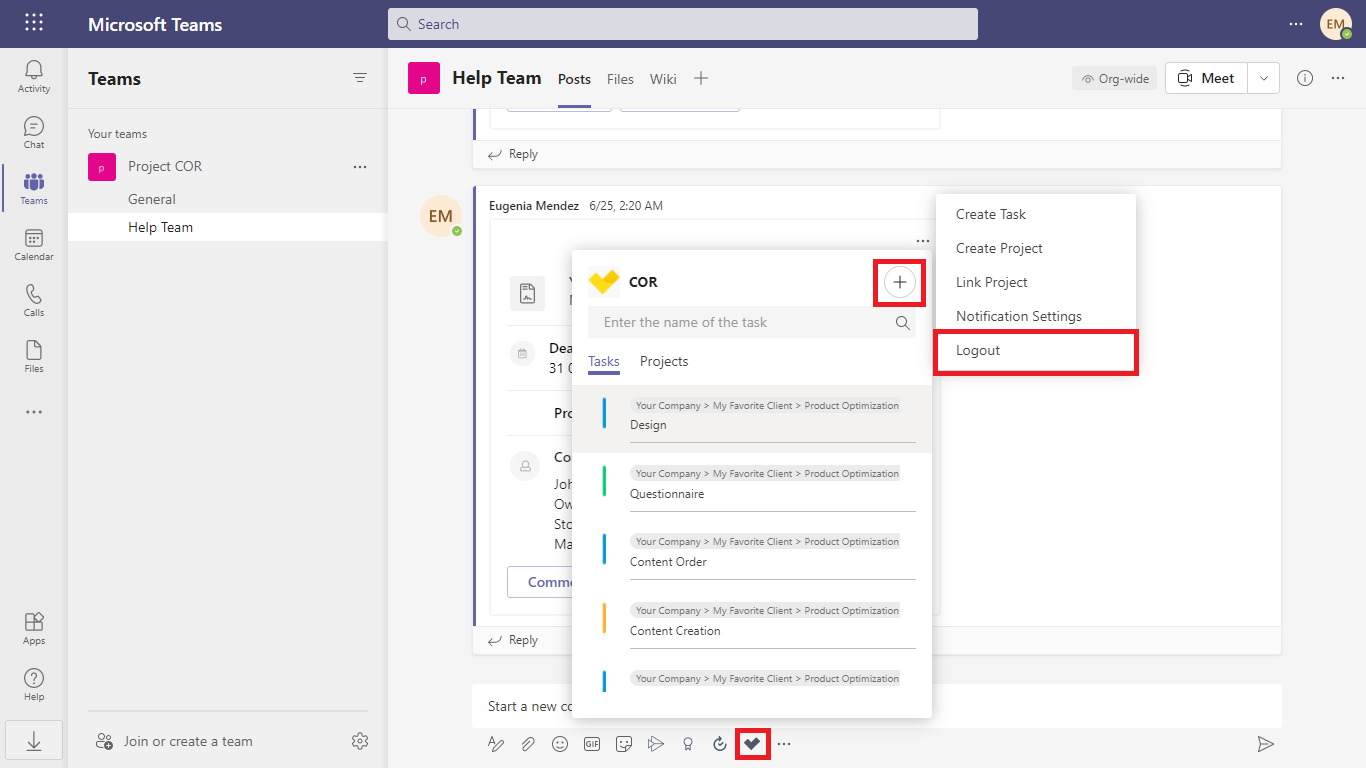The image size is (1366, 768).
Task: Open message card more options ellipsis
Action: [x=922, y=241]
